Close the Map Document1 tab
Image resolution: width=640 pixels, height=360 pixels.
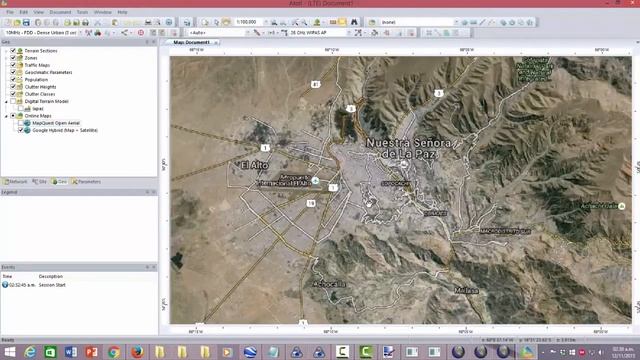click(216, 42)
